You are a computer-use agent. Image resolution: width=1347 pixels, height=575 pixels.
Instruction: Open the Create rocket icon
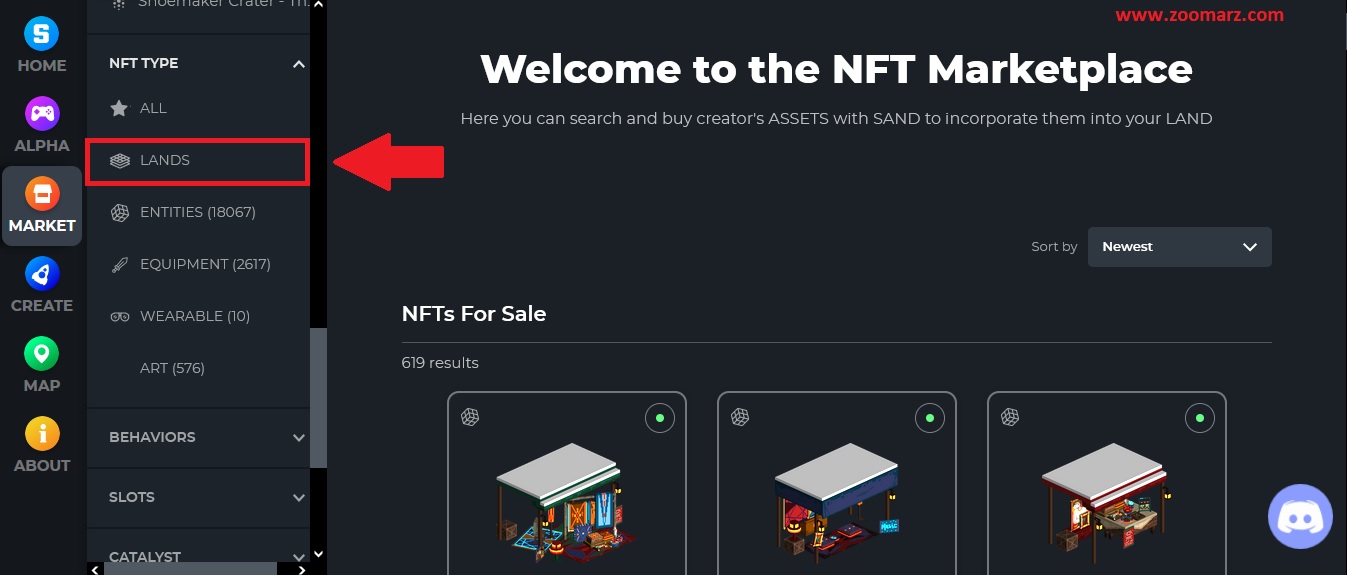pyautogui.click(x=42, y=273)
